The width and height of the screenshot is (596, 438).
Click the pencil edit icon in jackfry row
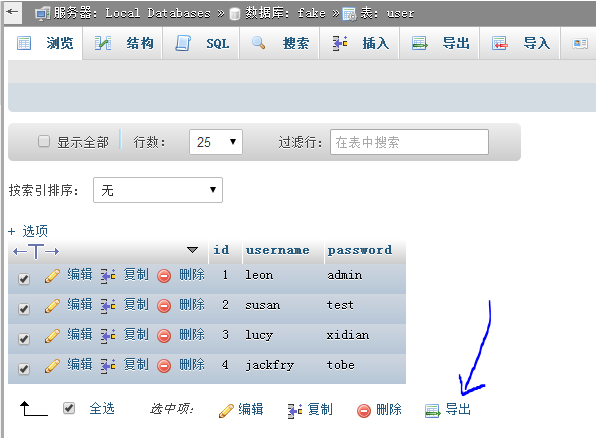click(52, 366)
